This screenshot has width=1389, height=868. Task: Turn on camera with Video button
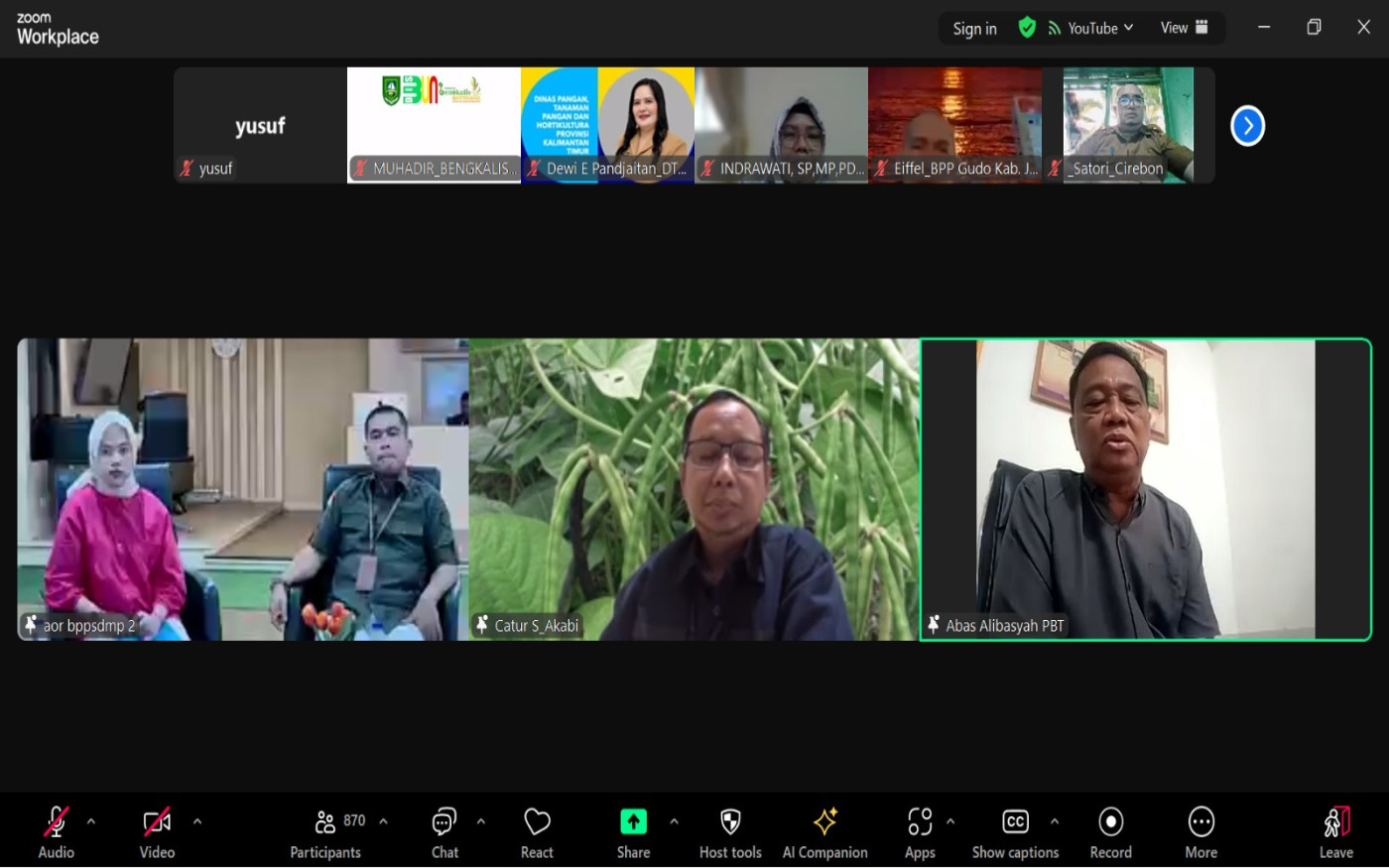(157, 832)
